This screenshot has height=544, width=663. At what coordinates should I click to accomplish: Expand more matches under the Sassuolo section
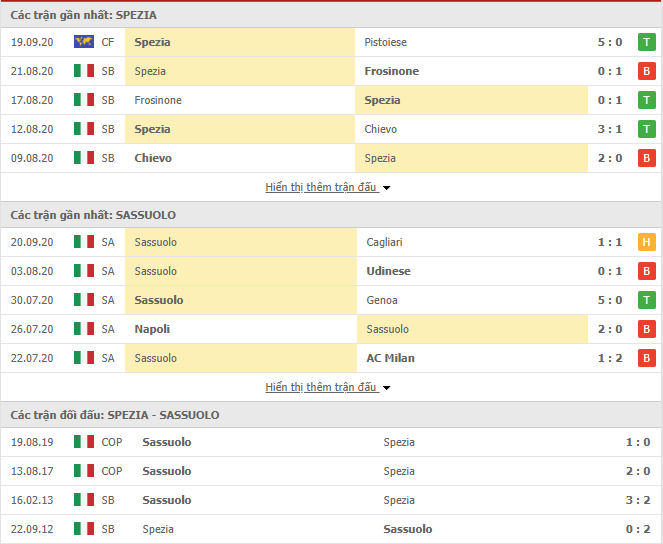point(321,387)
